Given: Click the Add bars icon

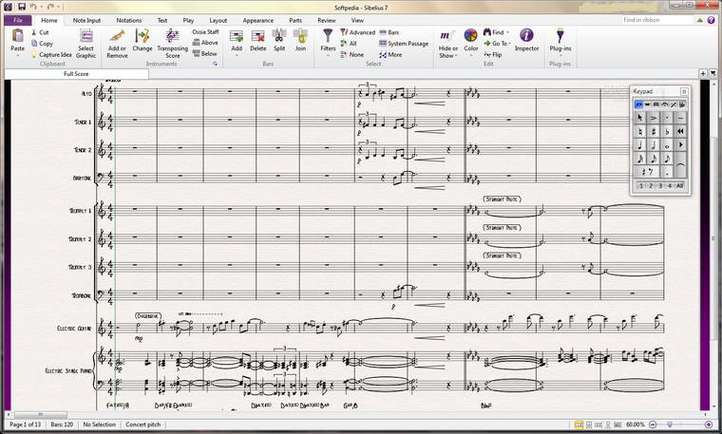Looking at the screenshot, I should [237, 36].
